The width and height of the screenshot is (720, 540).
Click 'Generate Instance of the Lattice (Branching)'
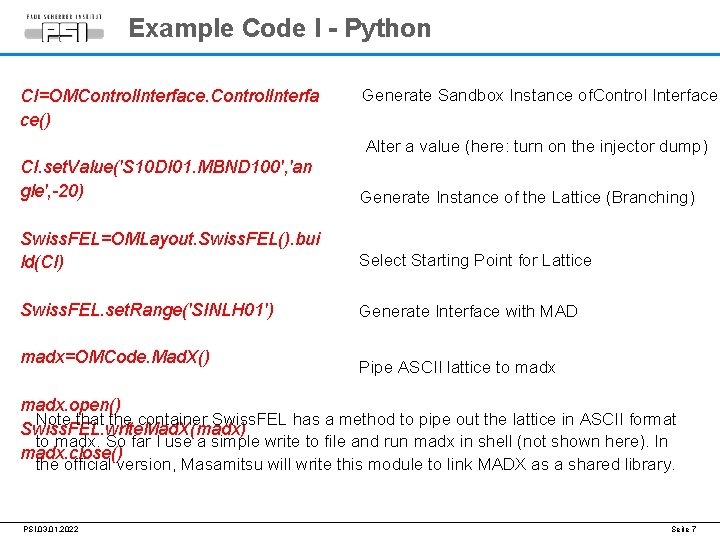pos(527,198)
